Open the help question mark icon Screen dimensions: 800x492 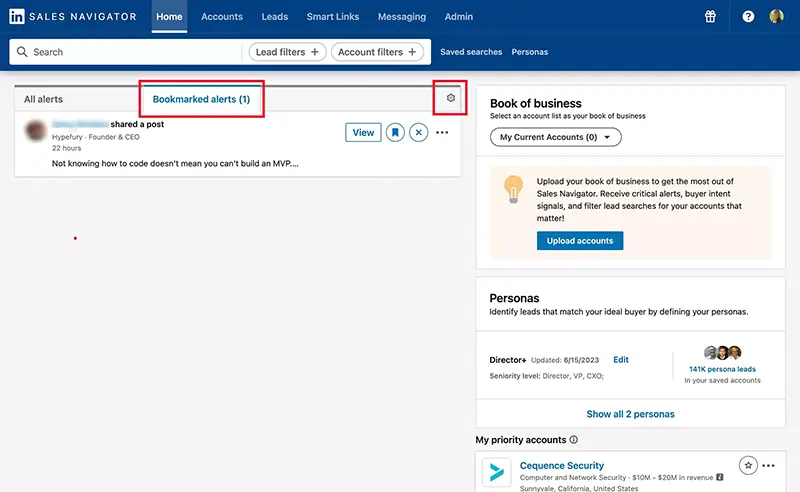click(748, 16)
